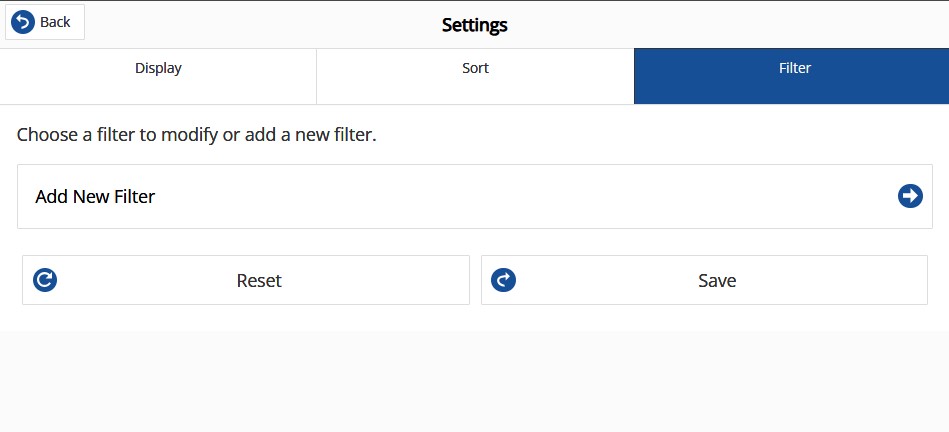Screen dimensions: 949x432
Task: Click the blue back arrow icon
Action: point(23,22)
